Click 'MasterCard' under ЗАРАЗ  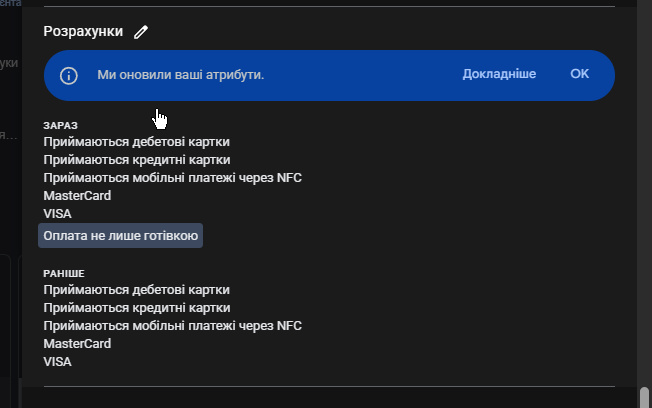[x=77, y=196]
